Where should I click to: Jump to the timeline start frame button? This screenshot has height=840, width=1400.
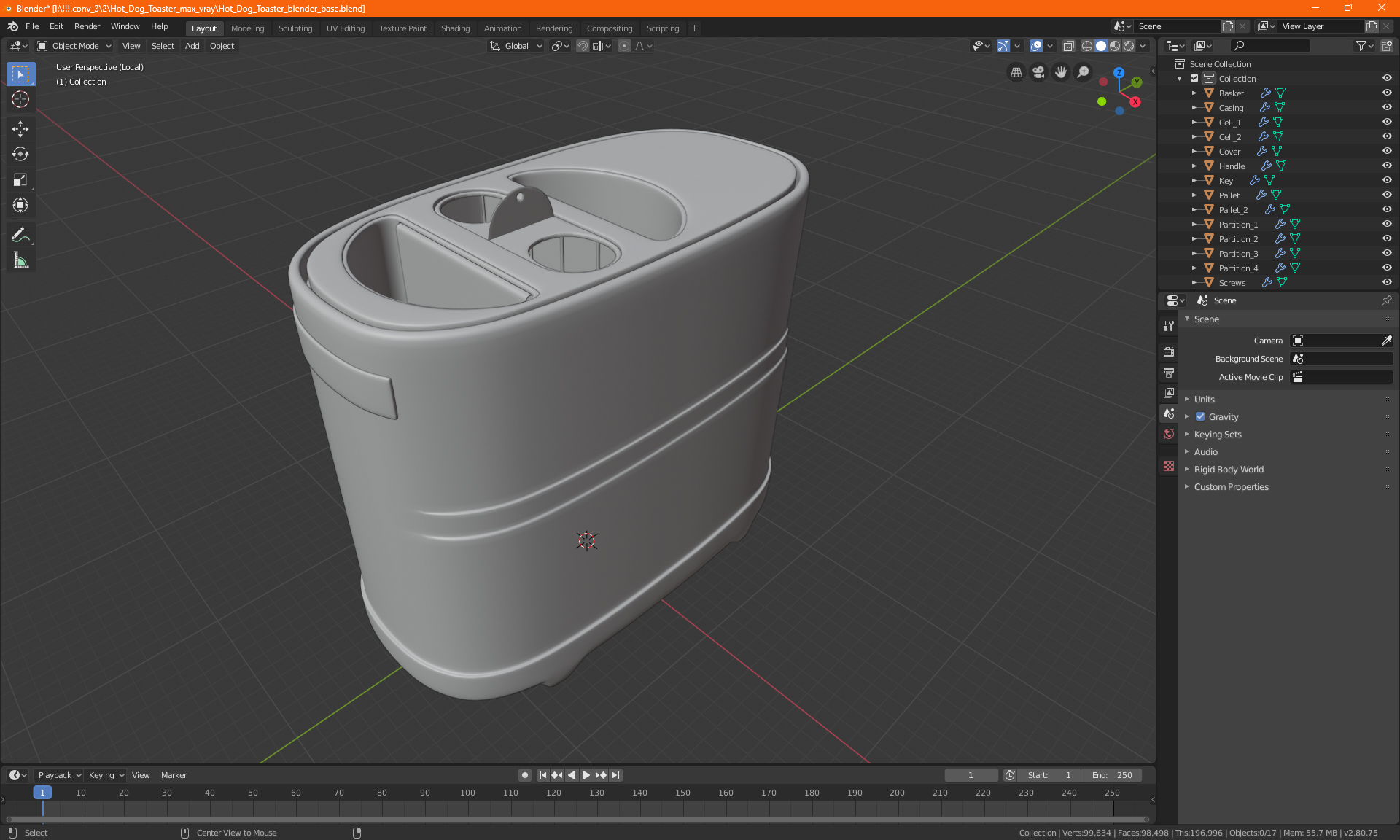tap(542, 775)
